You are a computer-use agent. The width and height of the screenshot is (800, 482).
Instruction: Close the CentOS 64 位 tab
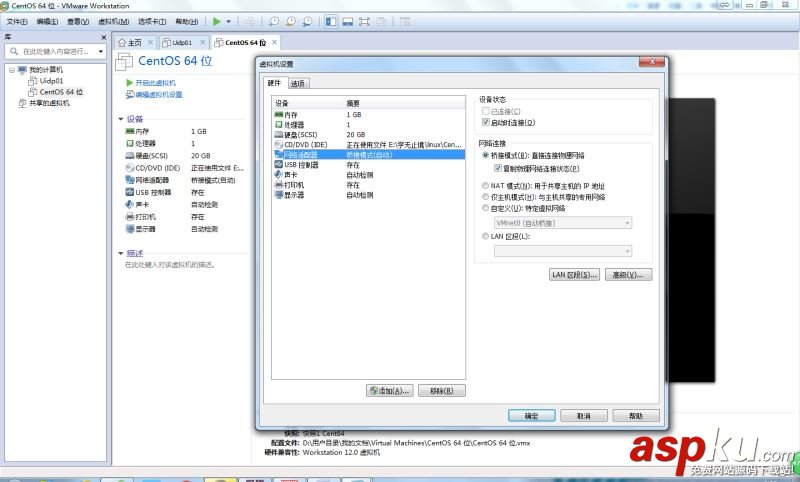274,42
